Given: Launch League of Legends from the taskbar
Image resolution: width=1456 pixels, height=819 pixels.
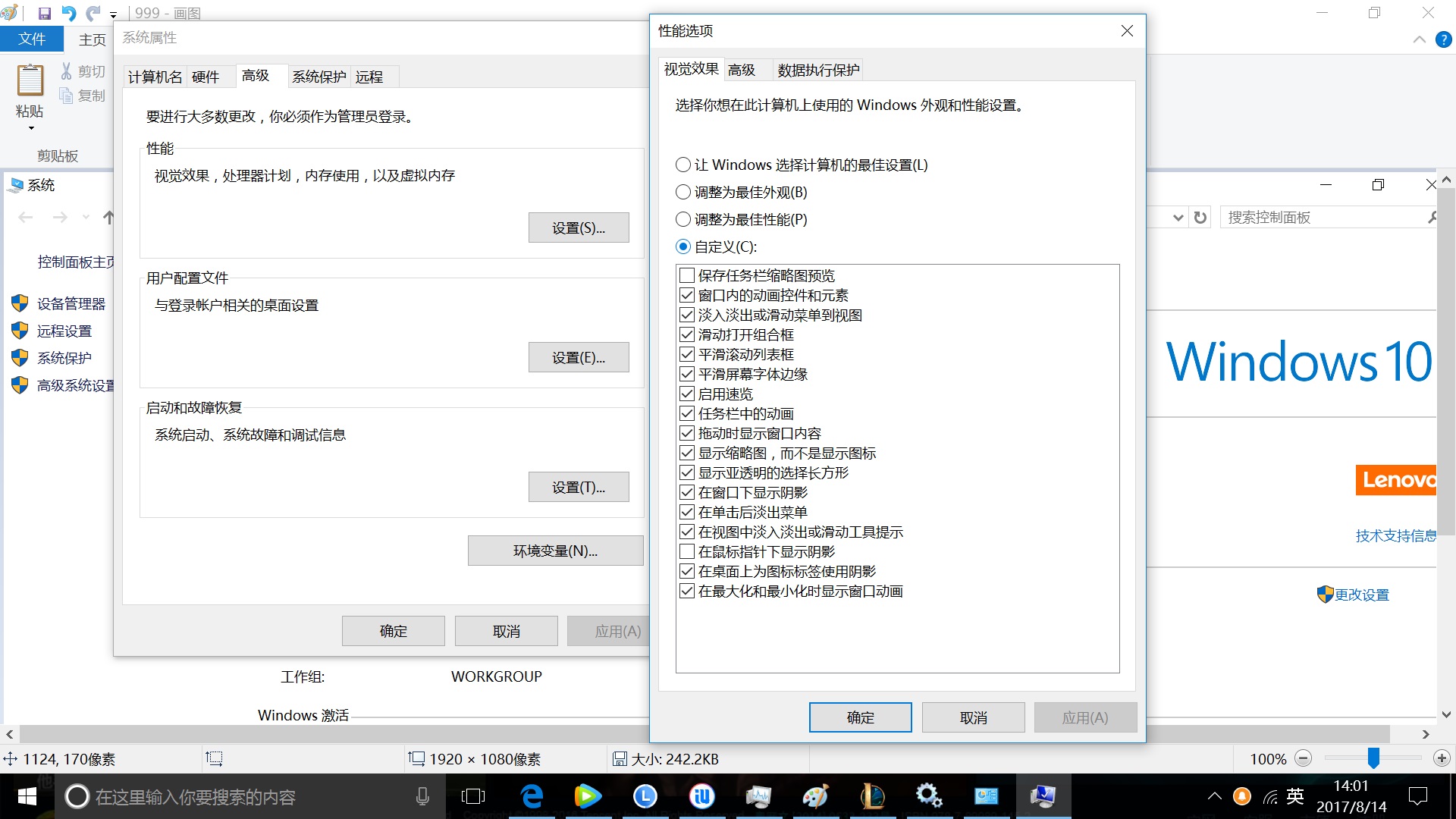Looking at the screenshot, I should click(x=873, y=796).
